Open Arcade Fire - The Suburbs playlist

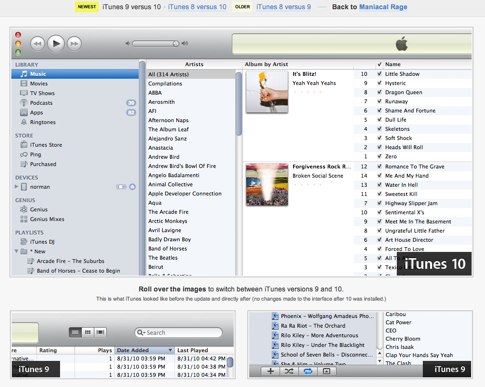point(70,261)
